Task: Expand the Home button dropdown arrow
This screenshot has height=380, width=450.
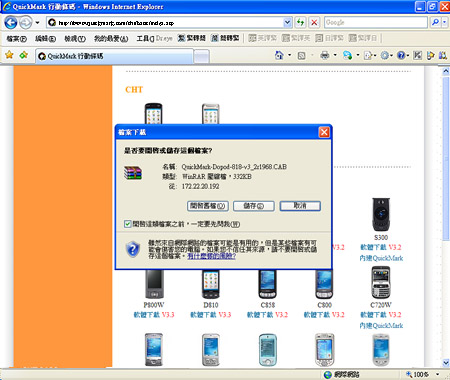Action: 289,55
